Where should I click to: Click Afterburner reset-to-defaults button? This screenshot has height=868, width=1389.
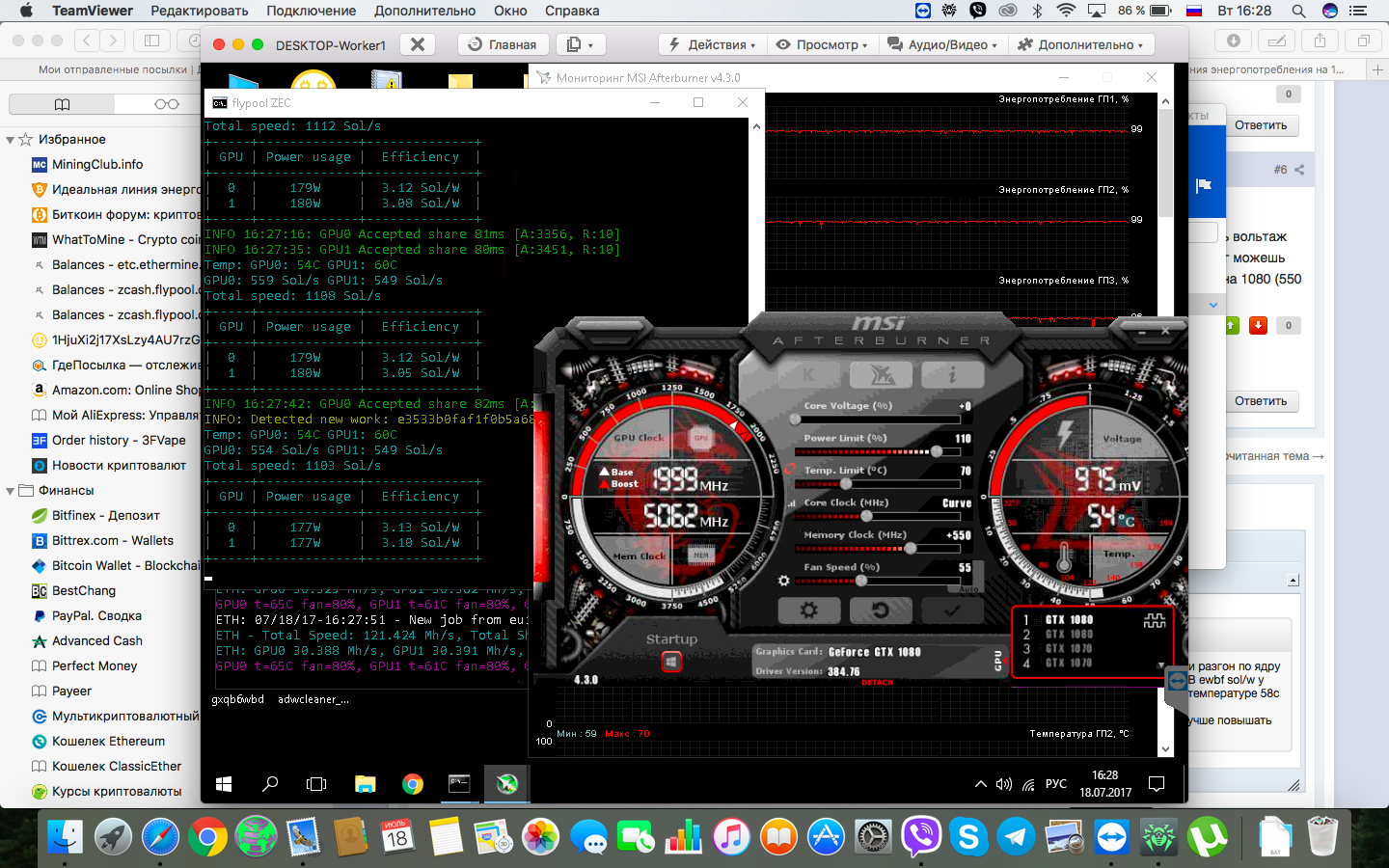[x=880, y=610]
